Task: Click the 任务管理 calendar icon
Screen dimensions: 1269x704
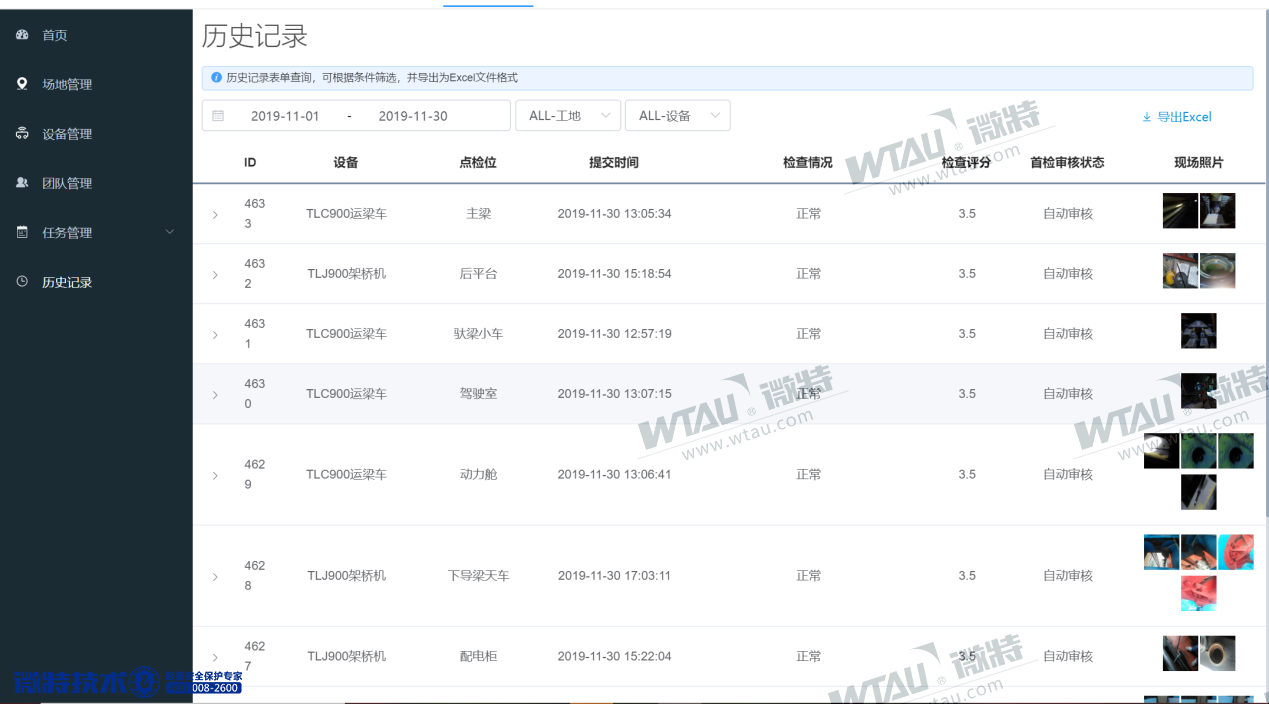Action: pyautogui.click(x=22, y=232)
